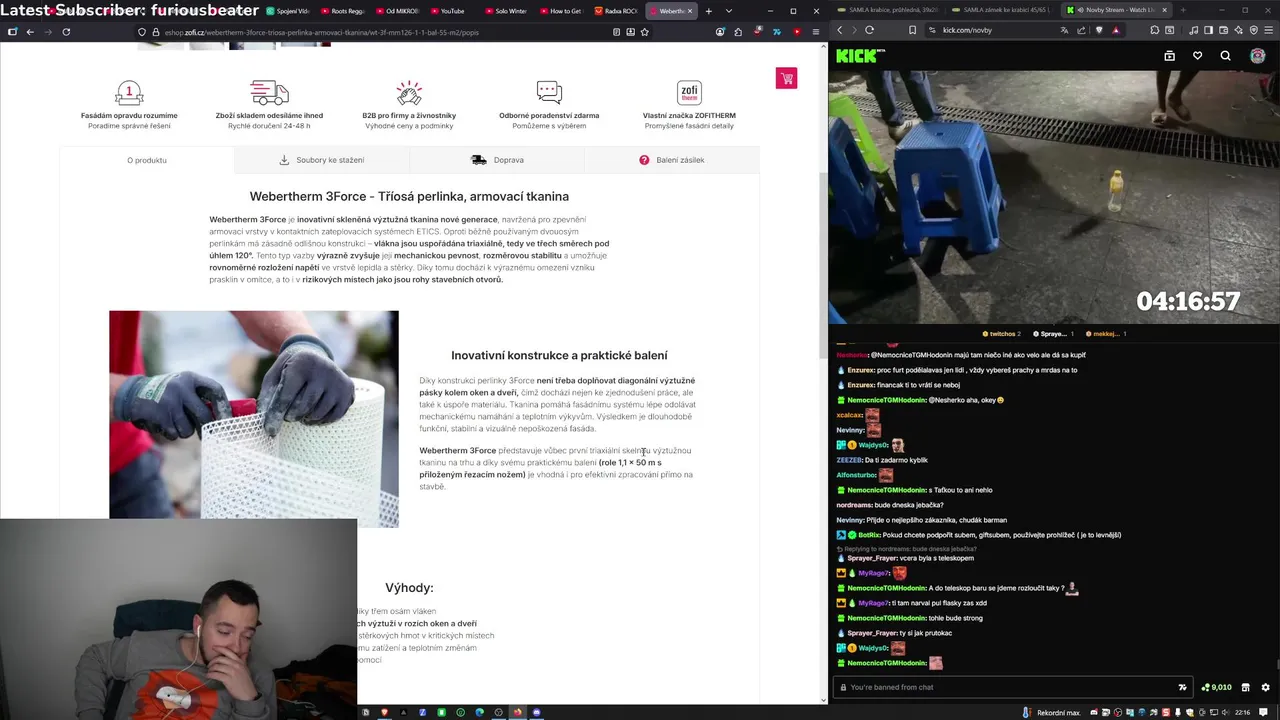
Task: Open the Kick user avatar menu
Action: coord(1257,56)
